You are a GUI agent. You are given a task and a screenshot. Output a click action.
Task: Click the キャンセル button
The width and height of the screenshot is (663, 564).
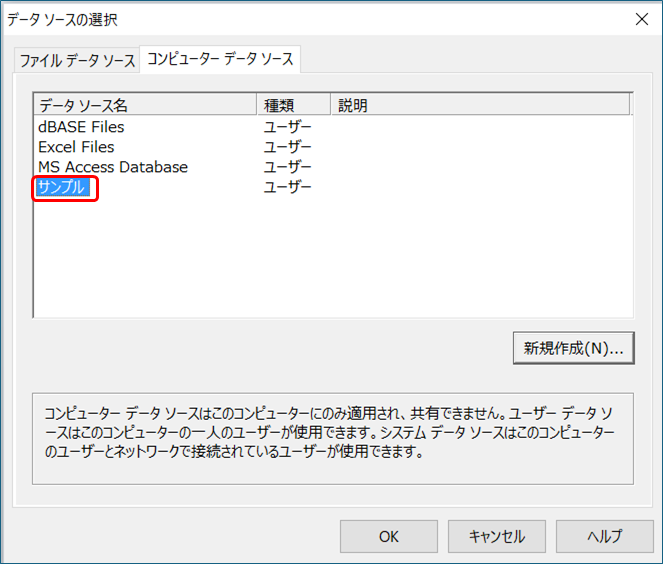(497, 537)
